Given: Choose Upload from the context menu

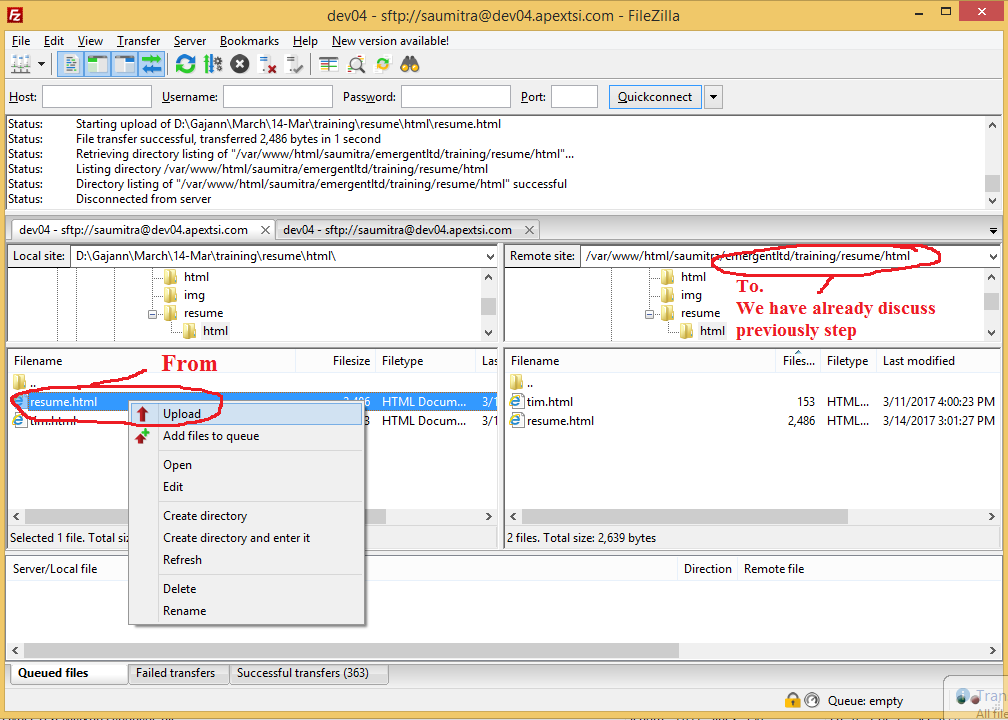Looking at the screenshot, I should [x=247, y=414].
